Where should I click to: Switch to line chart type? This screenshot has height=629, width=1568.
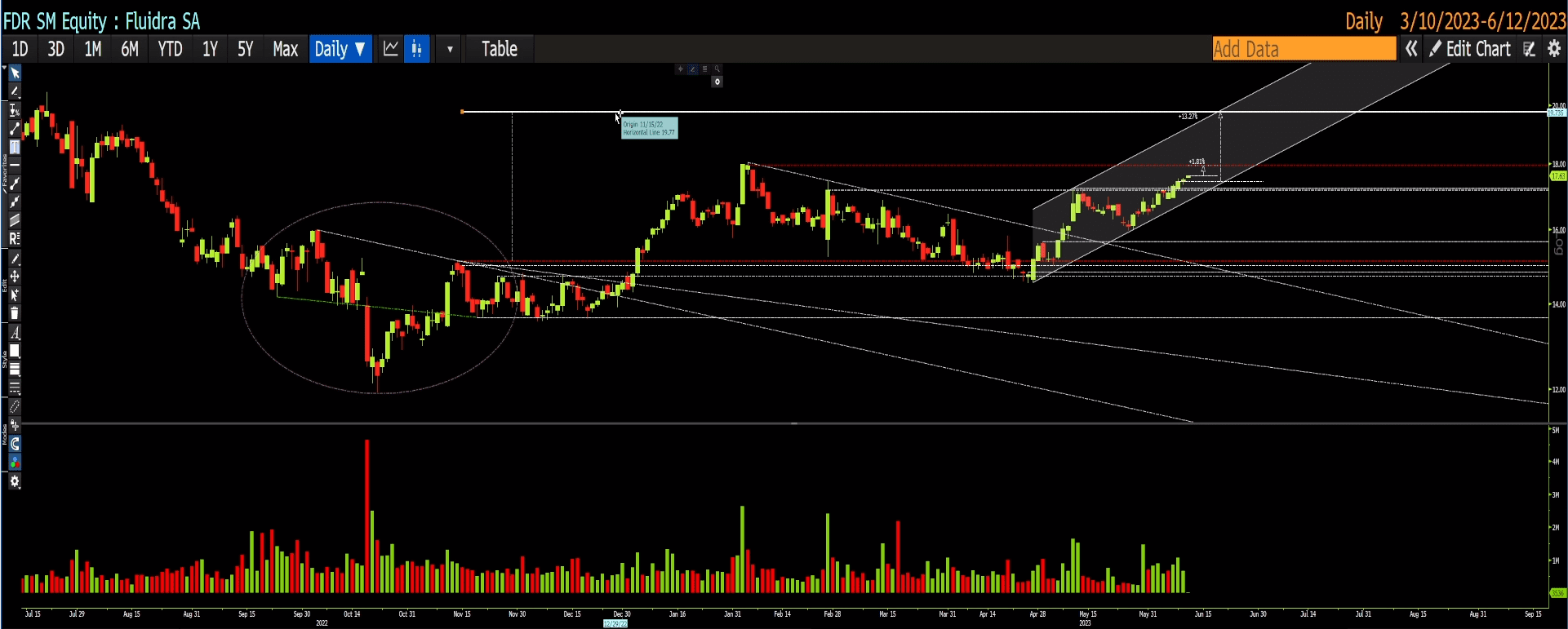(391, 49)
